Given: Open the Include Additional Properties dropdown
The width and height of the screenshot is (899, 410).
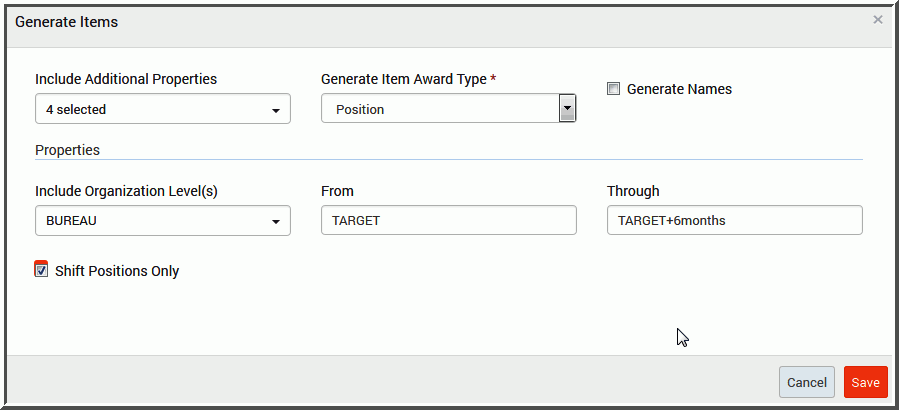Looking at the screenshot, I should pyautogui.click(x=163, y=109).
